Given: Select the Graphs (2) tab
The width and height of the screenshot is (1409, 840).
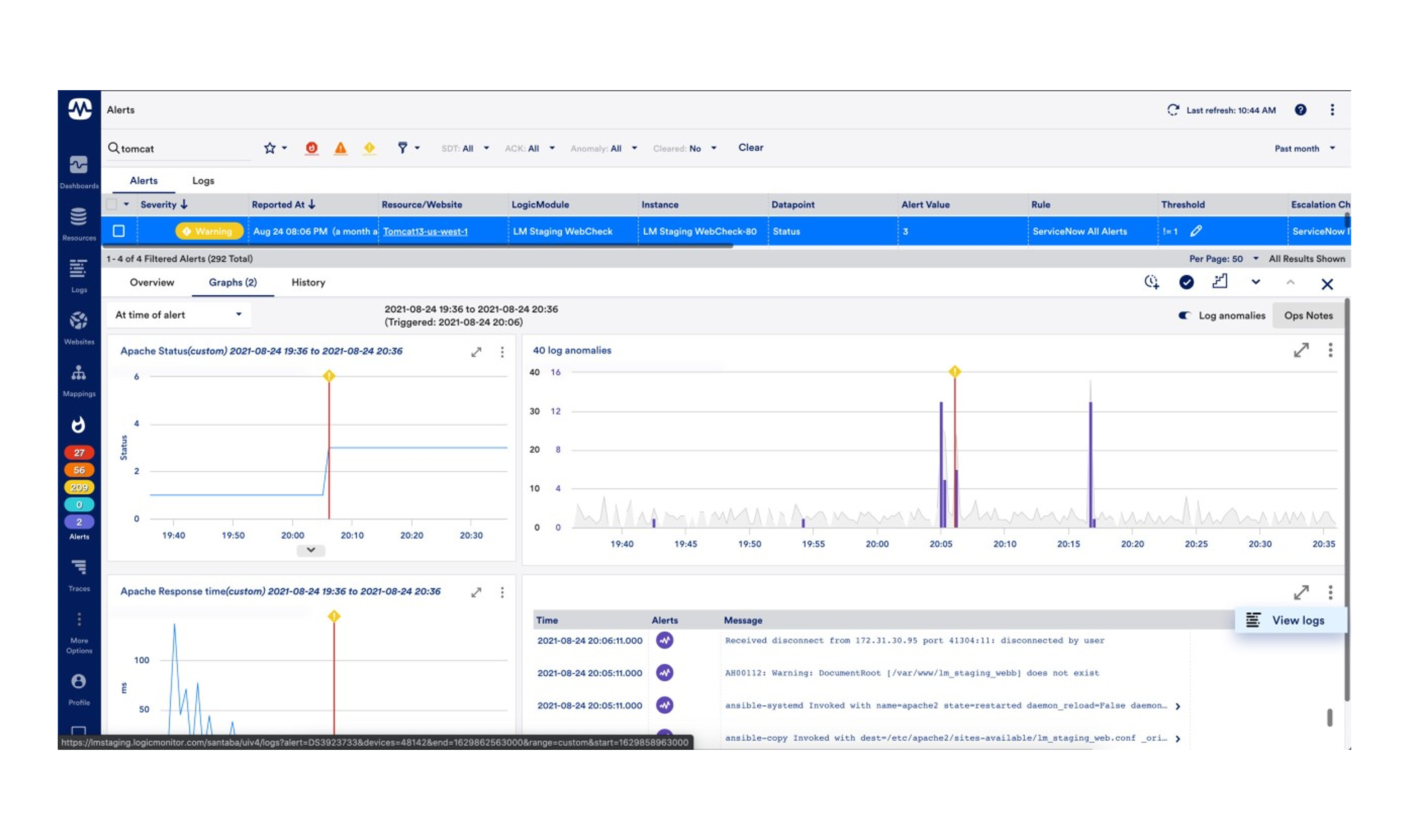Looking at the screenshot, I should pos(233,282).
